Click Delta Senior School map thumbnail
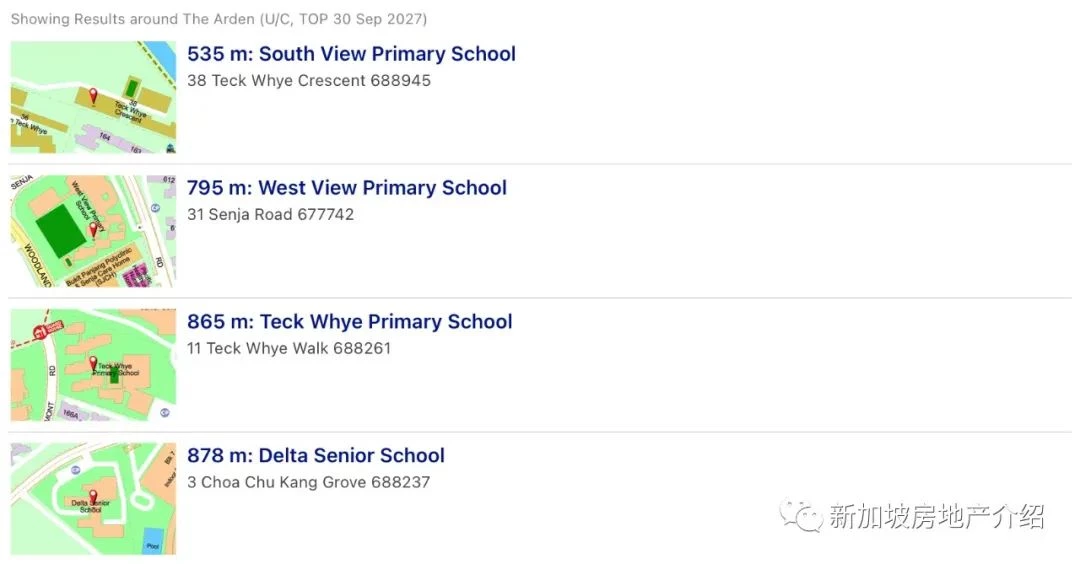The image size is (1080, 564). pos(93,499)
